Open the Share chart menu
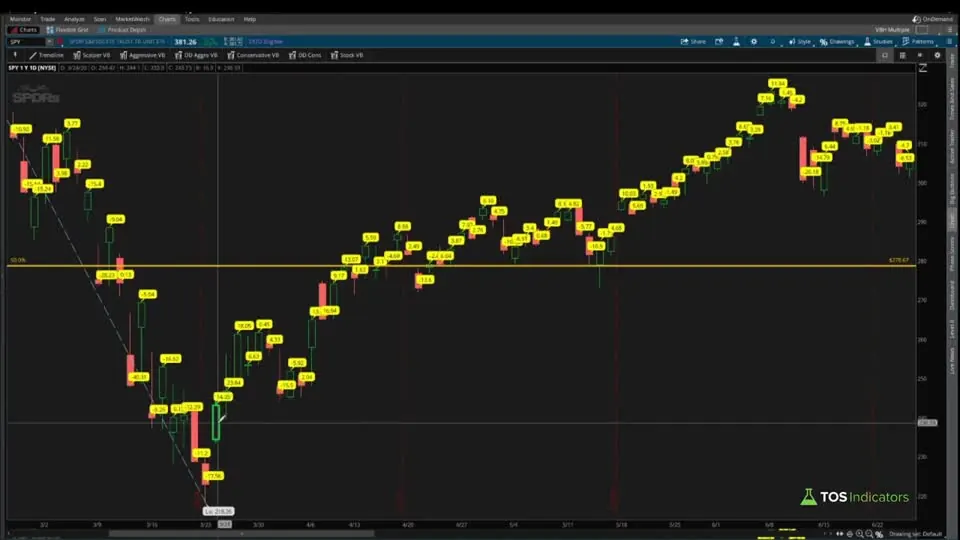 [693, 42]
